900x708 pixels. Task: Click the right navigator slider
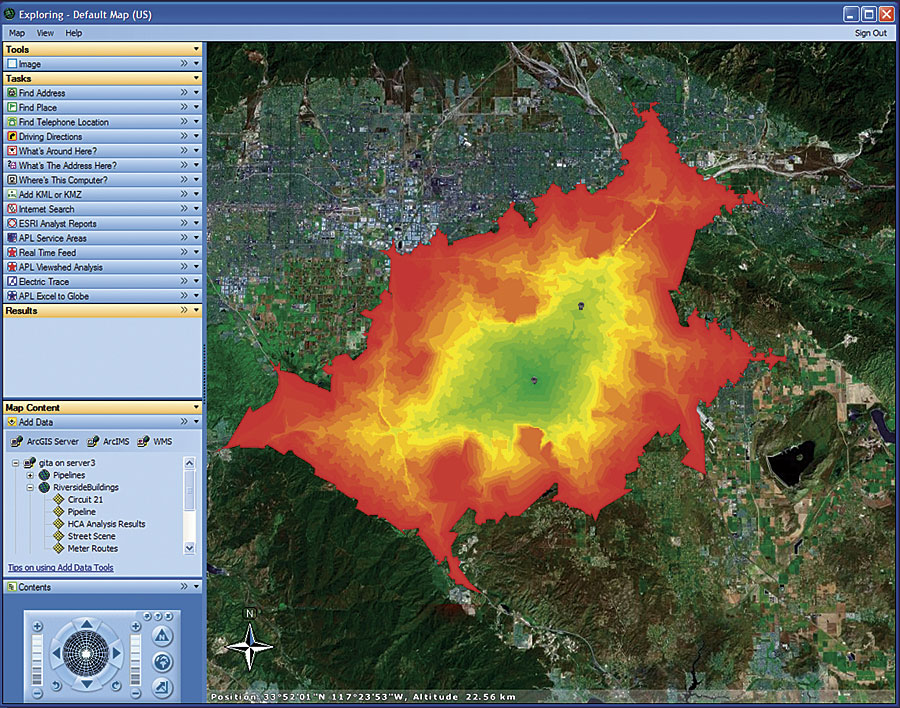135,660
